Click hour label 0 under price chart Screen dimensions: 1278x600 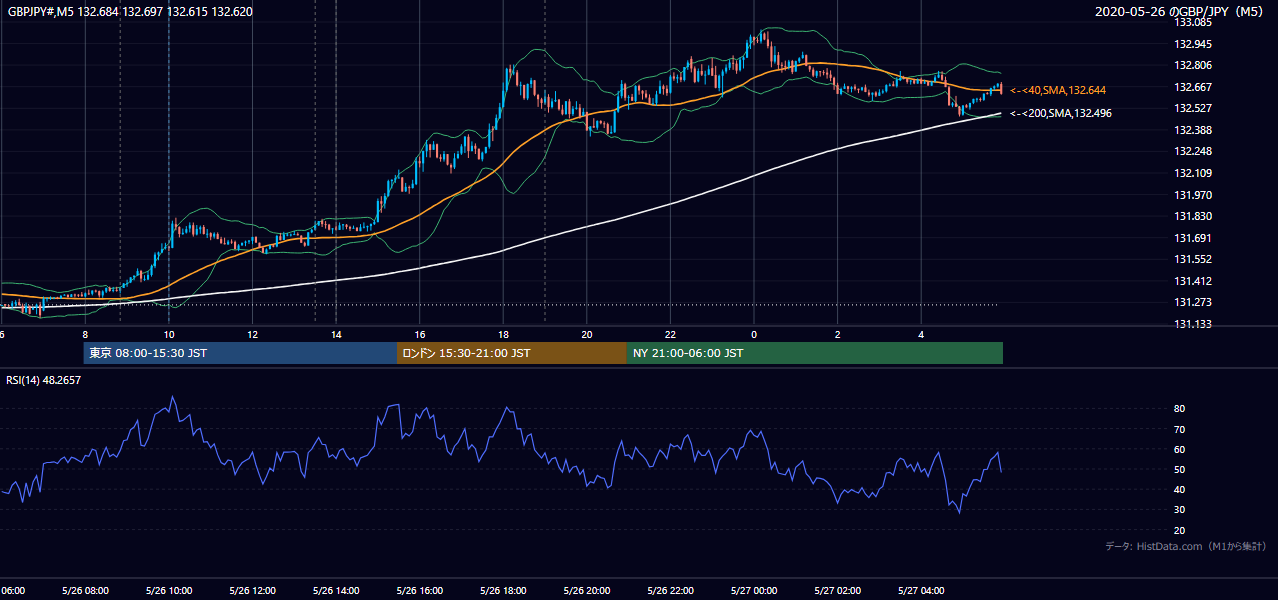(754, 334)
